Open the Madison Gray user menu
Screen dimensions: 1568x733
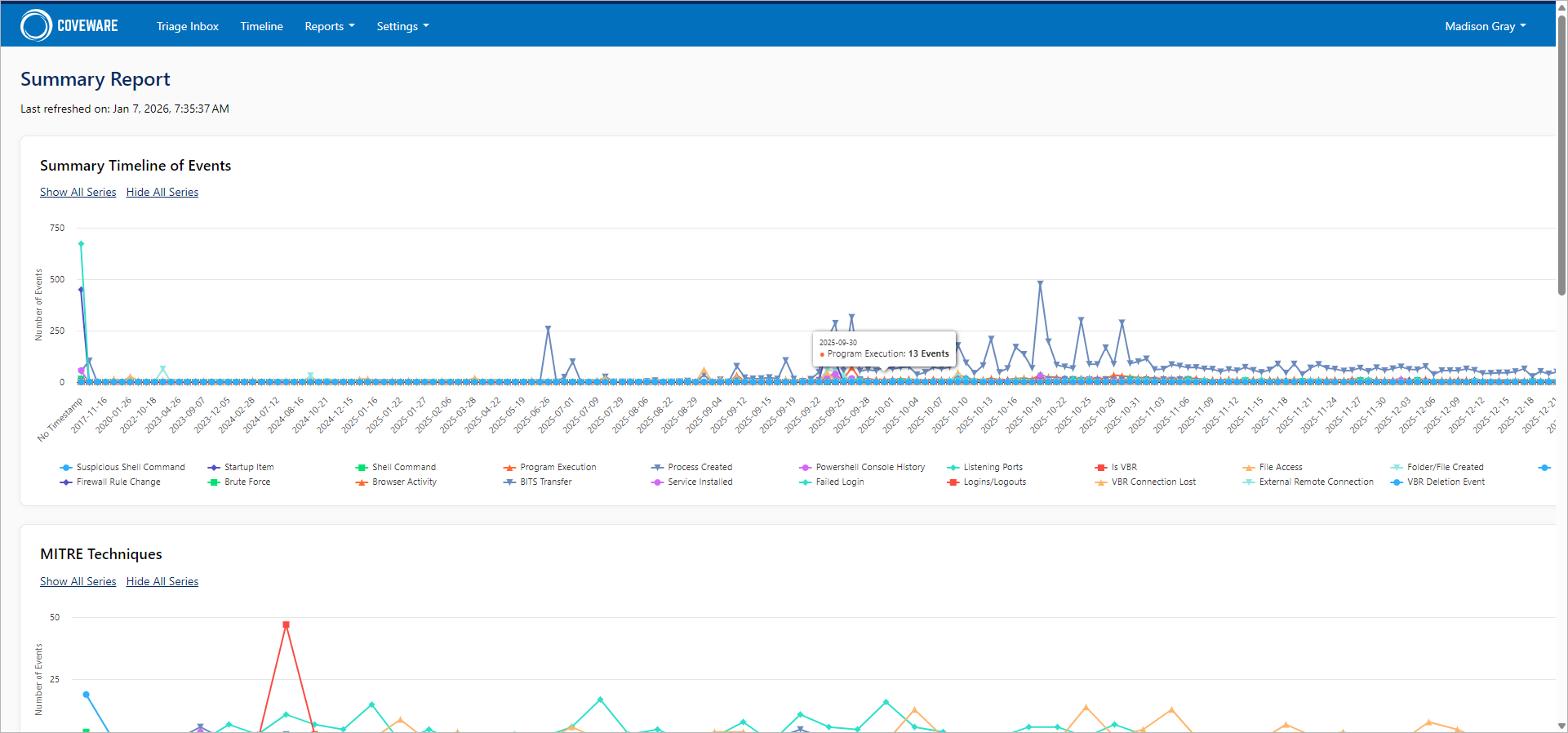coord(1485,26)
